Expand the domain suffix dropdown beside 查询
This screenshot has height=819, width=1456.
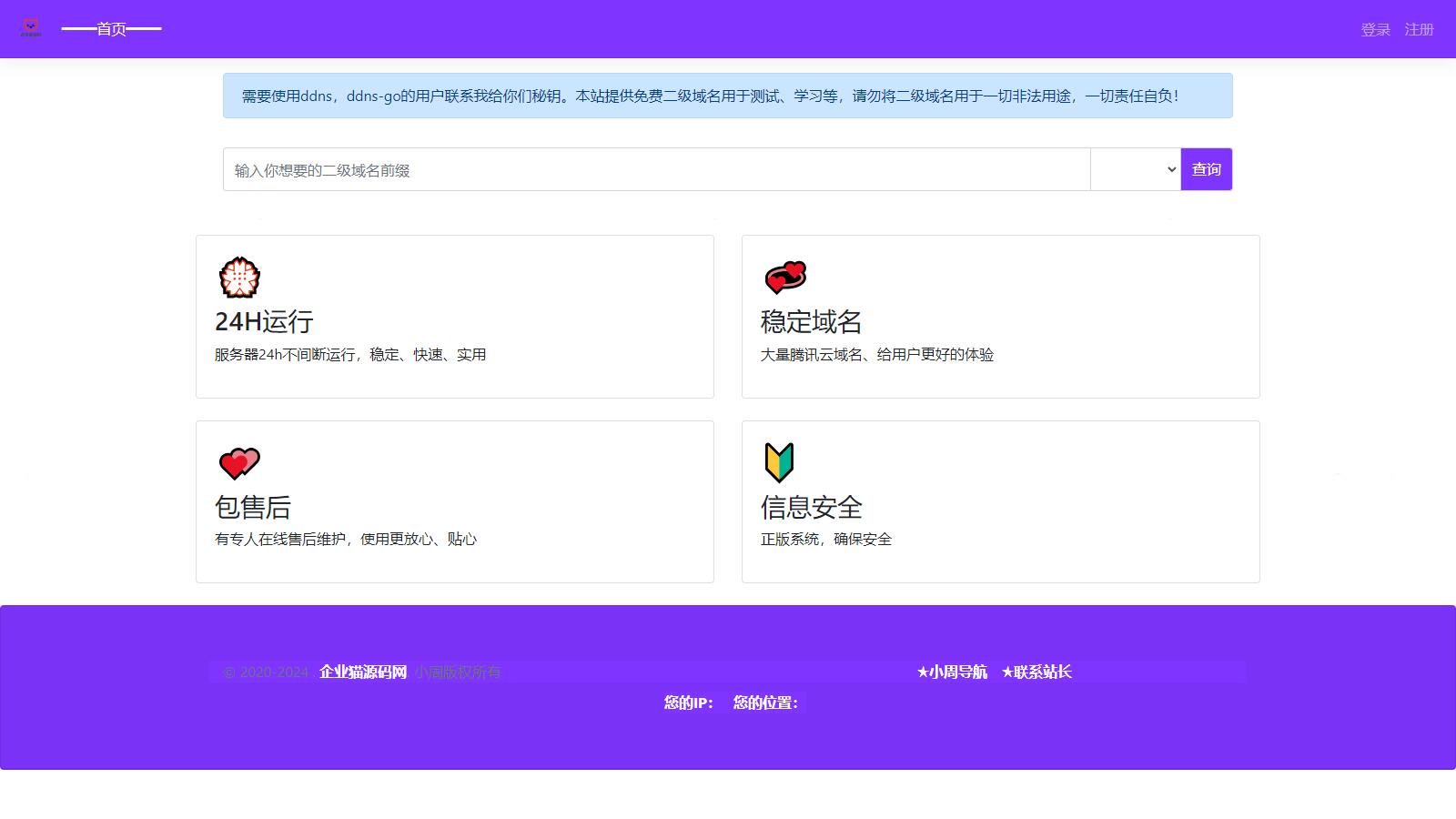(x=1135, y=170)
